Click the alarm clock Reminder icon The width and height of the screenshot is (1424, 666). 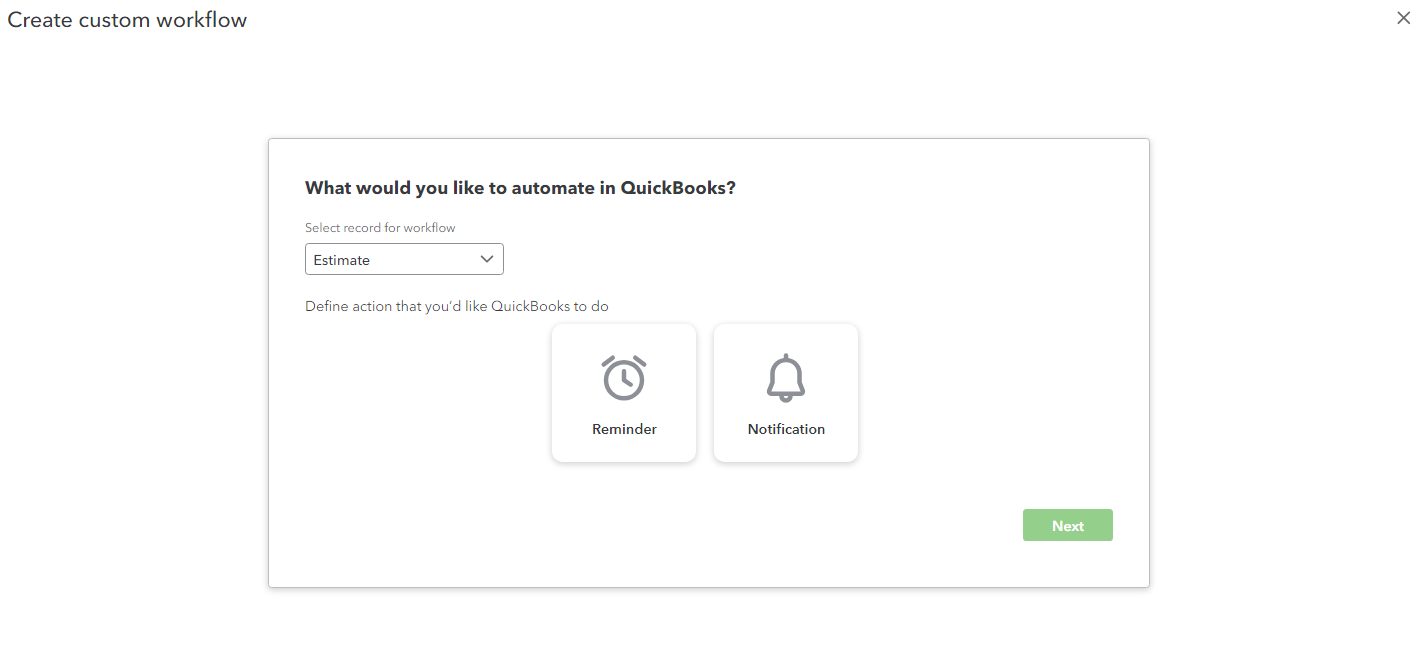point(624,377)
